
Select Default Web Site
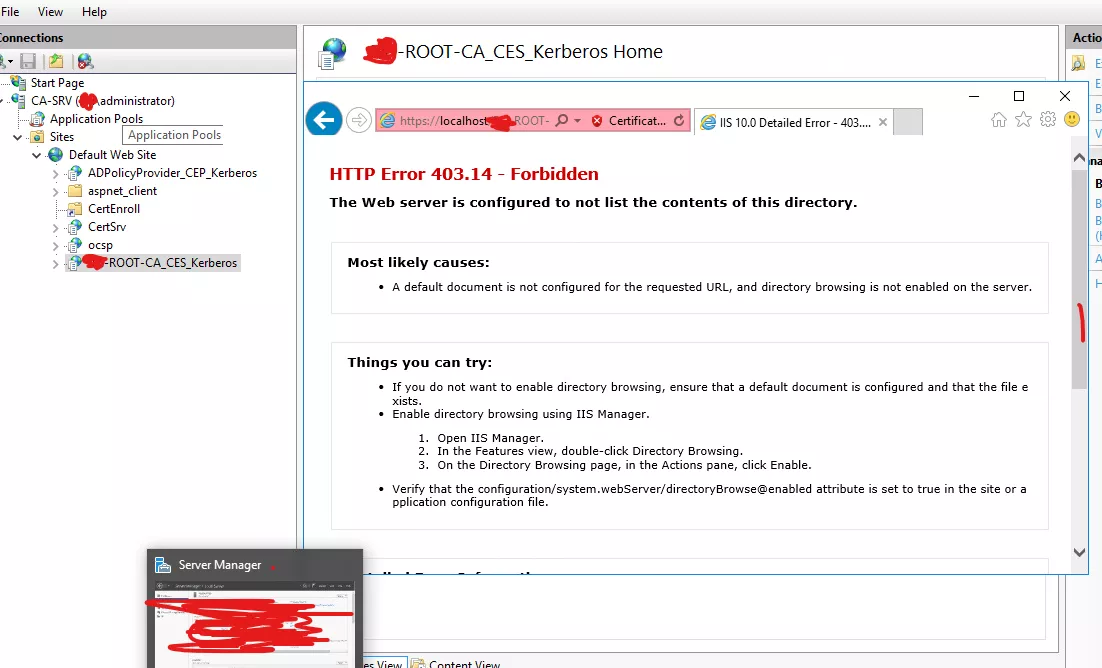(x=112, y=155)
